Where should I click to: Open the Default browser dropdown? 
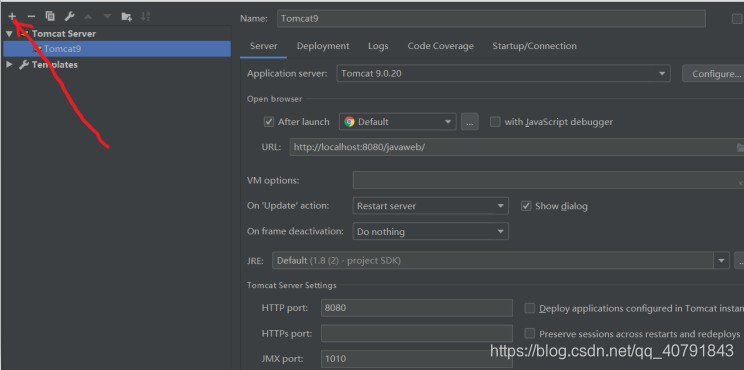click(x=398, y=122)
